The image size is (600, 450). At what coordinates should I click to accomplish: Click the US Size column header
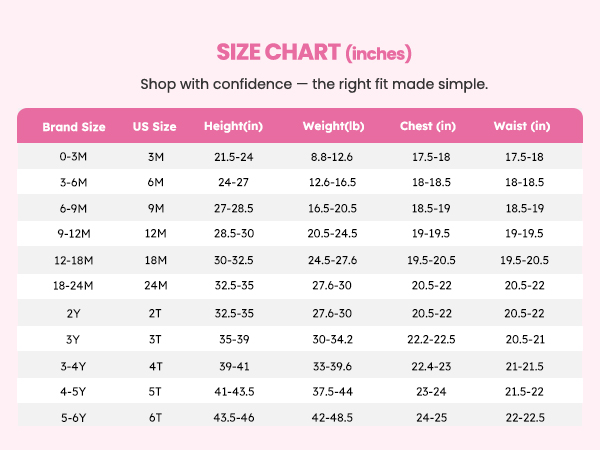[x=155, y=126]
